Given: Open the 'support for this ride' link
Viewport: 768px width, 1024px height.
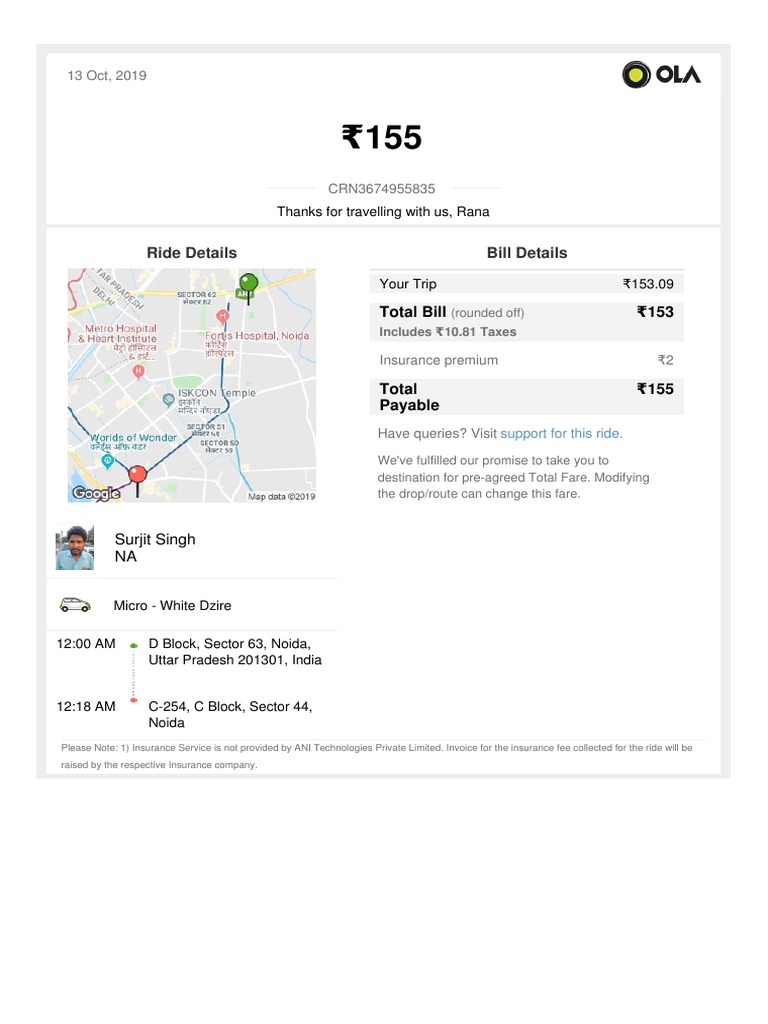Looking at the screenshot, I should (561, 433).
